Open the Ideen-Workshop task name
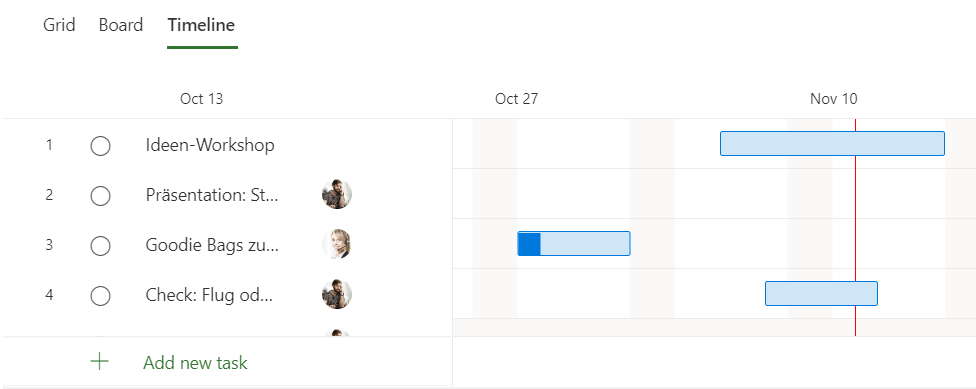This screenshot has width=976, height=389. pos(210,145)
